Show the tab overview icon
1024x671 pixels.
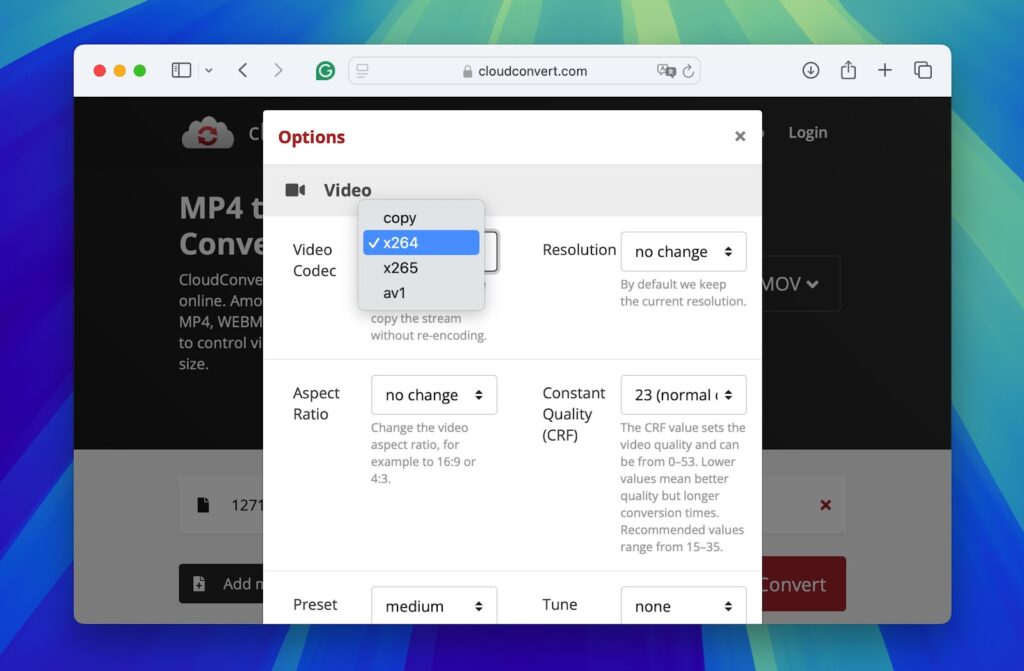click(x=923, y=70)
